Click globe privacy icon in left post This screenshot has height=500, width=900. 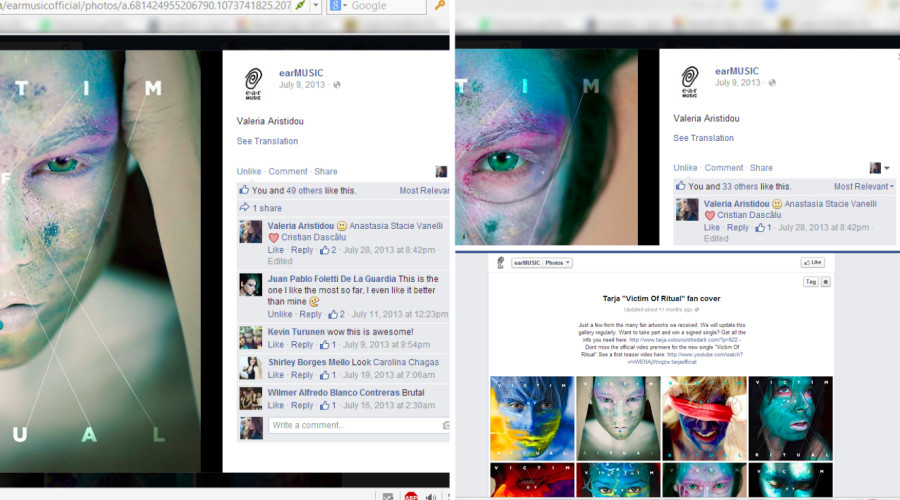click(337, 85)
